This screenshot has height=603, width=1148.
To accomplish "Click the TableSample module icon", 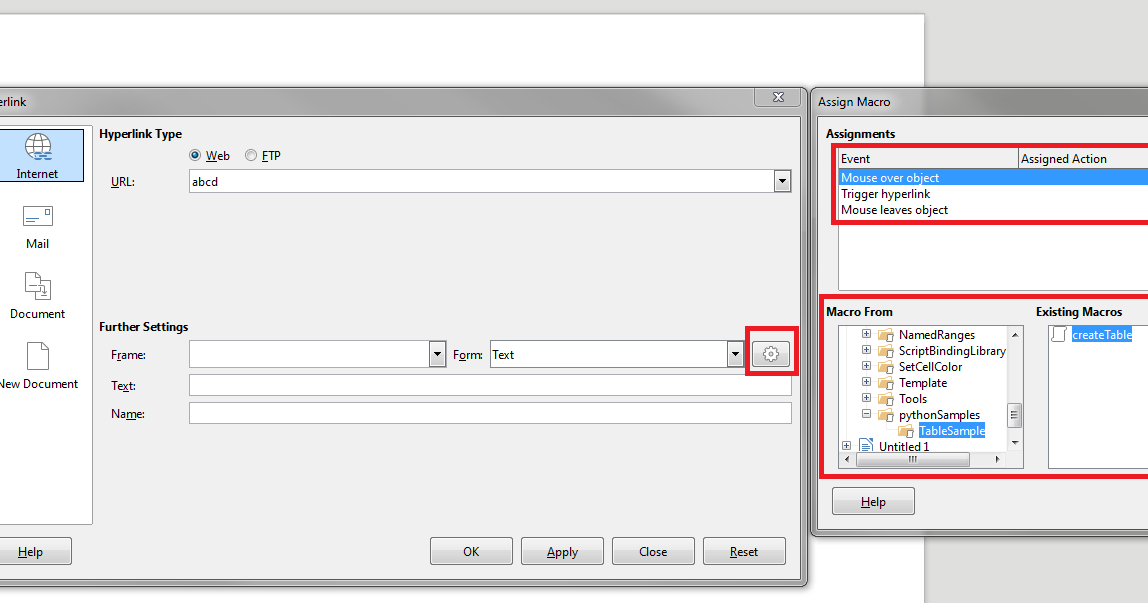I will click(906, 430).
